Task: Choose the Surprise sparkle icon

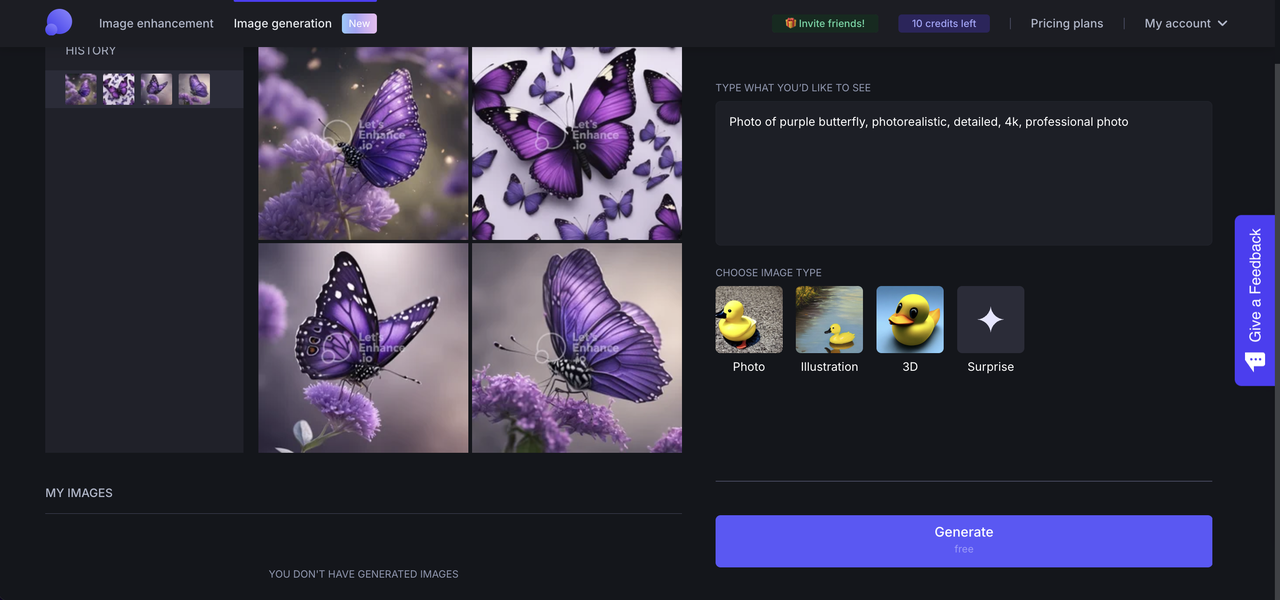Action: pos(991,320)
